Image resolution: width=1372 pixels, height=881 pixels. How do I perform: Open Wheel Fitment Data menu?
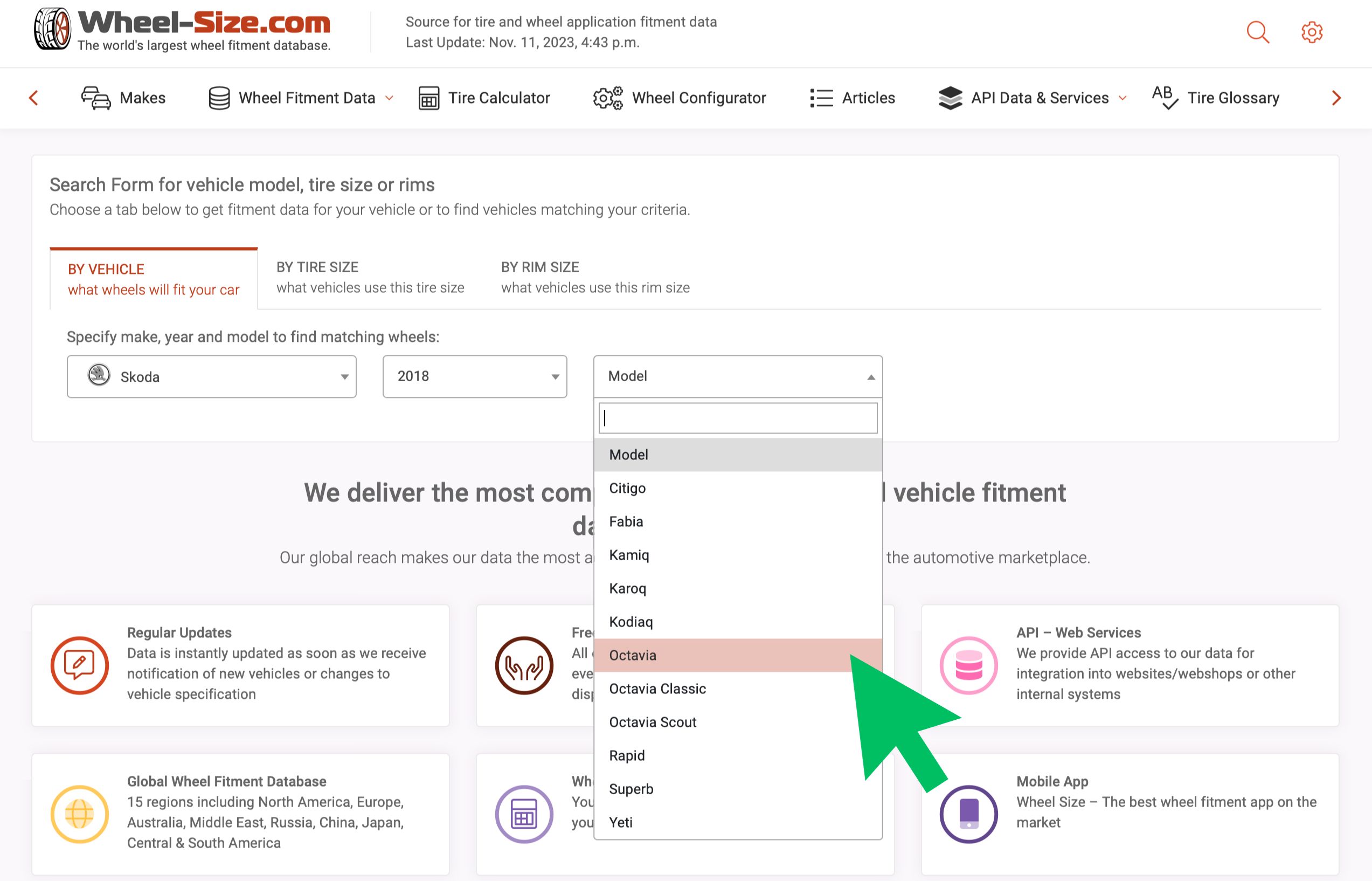point(307,98)
